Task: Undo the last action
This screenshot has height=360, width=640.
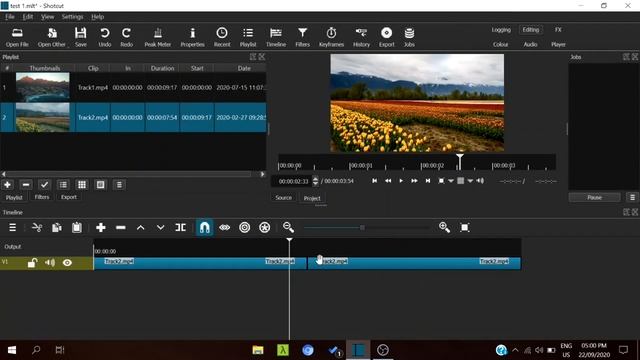Action: pos(104,37)
